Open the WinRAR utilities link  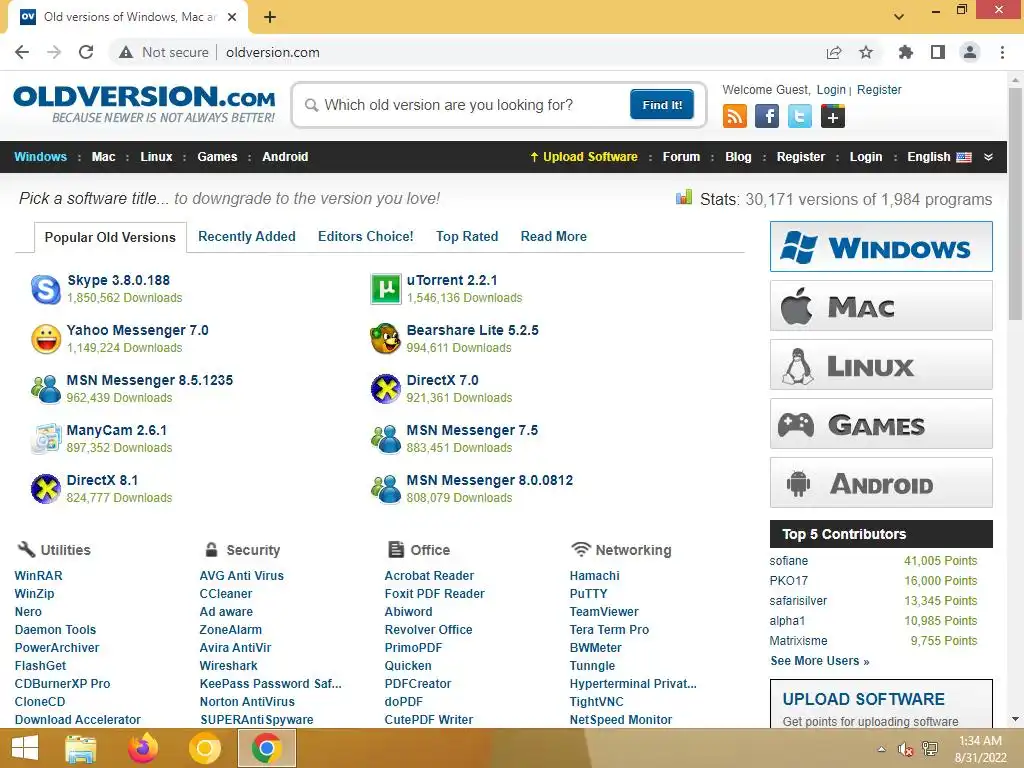39,575
